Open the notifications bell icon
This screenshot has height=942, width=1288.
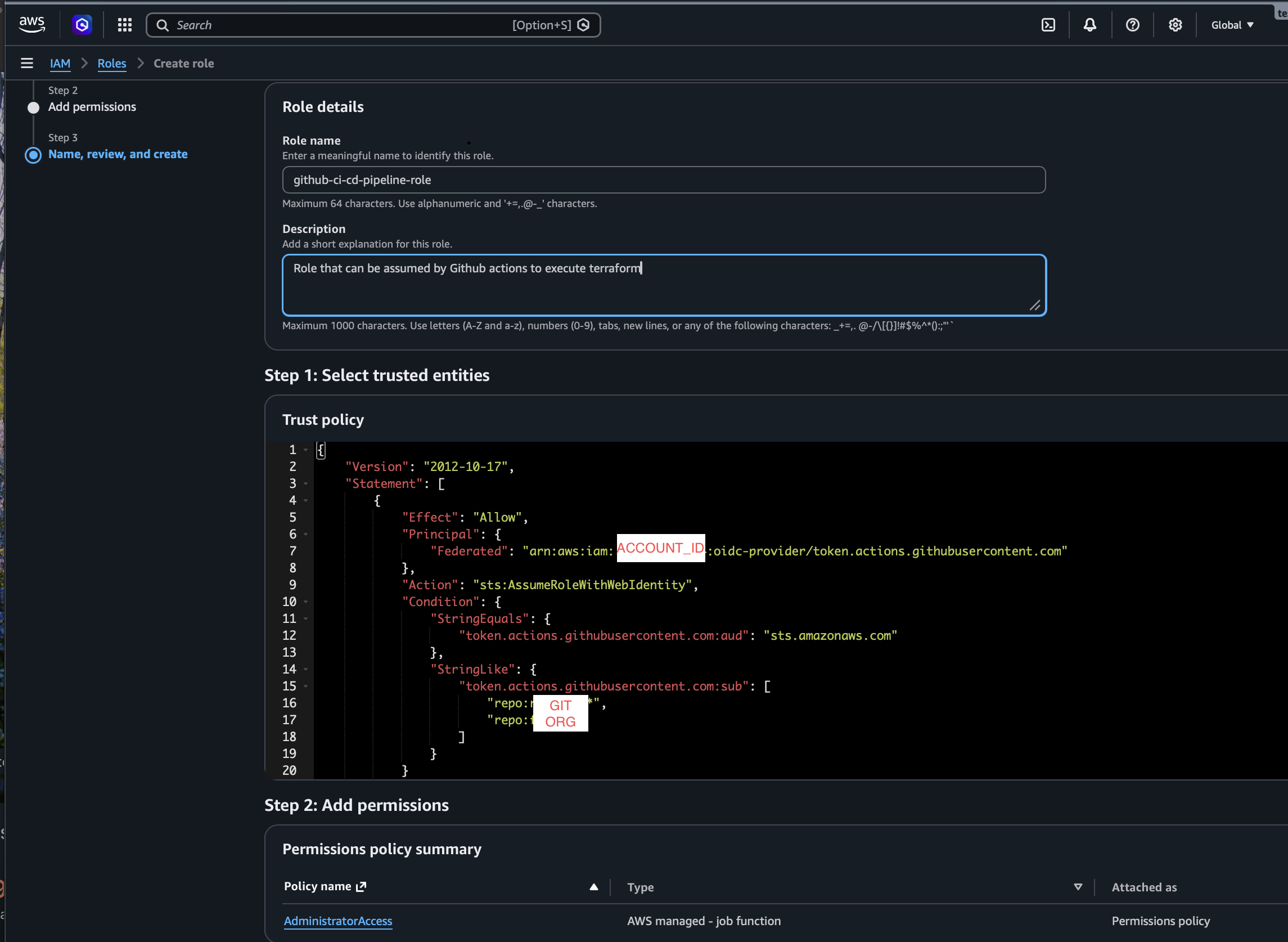(x=1089, y=25)
